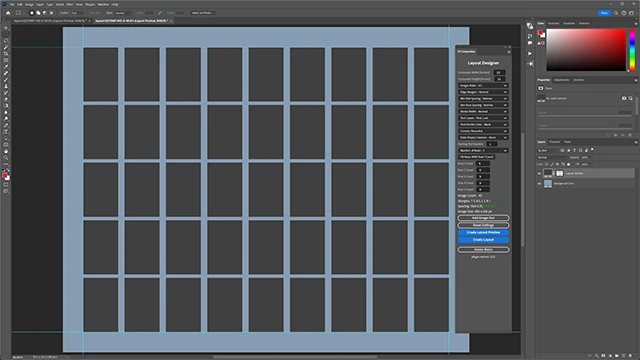Viewport: 640px width, 360px height.
Task: Click the Fill Rows With Row 1 Count button
Action: (x=477, y=157)
